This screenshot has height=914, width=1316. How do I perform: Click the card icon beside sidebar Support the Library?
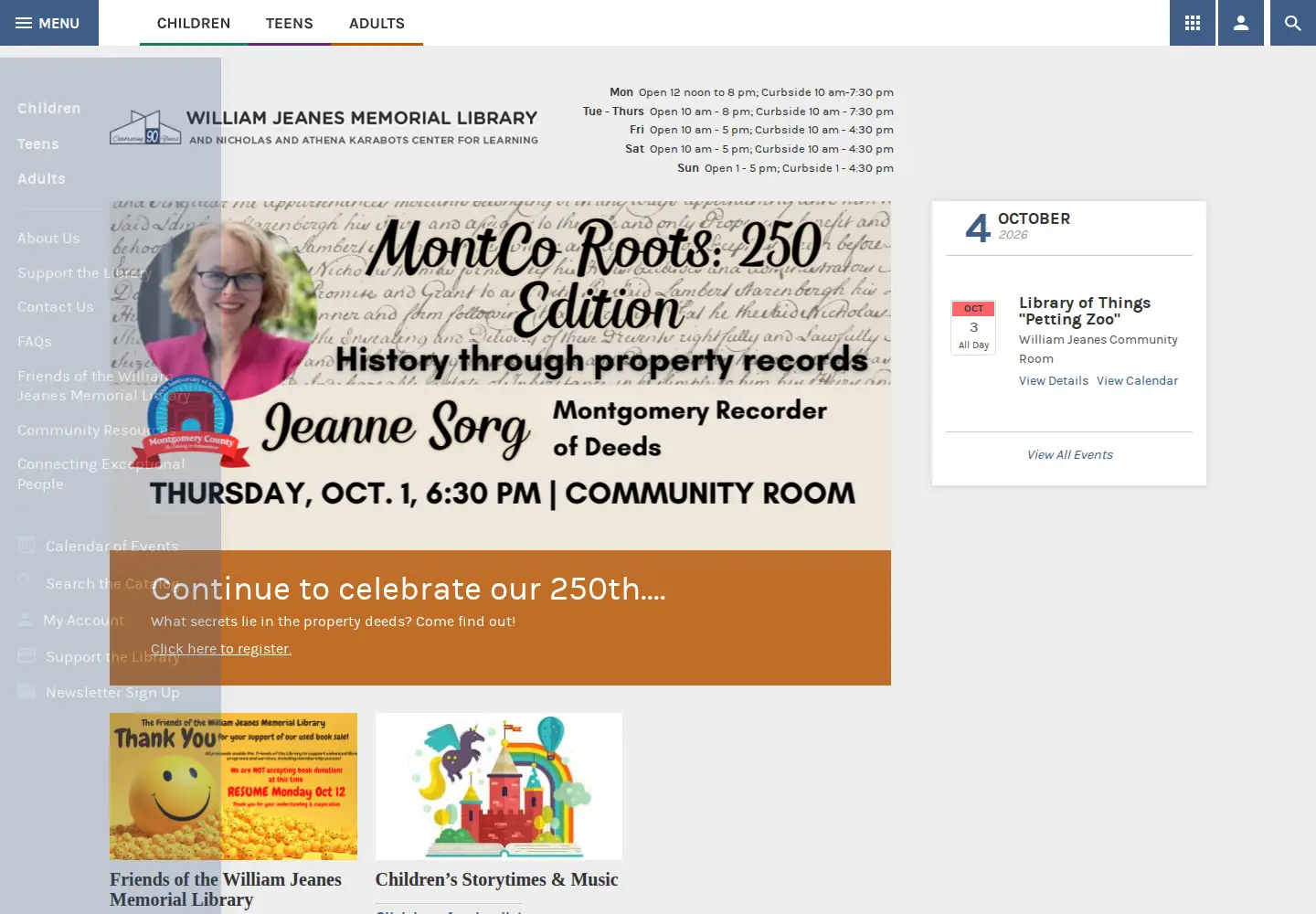(27, 655)
